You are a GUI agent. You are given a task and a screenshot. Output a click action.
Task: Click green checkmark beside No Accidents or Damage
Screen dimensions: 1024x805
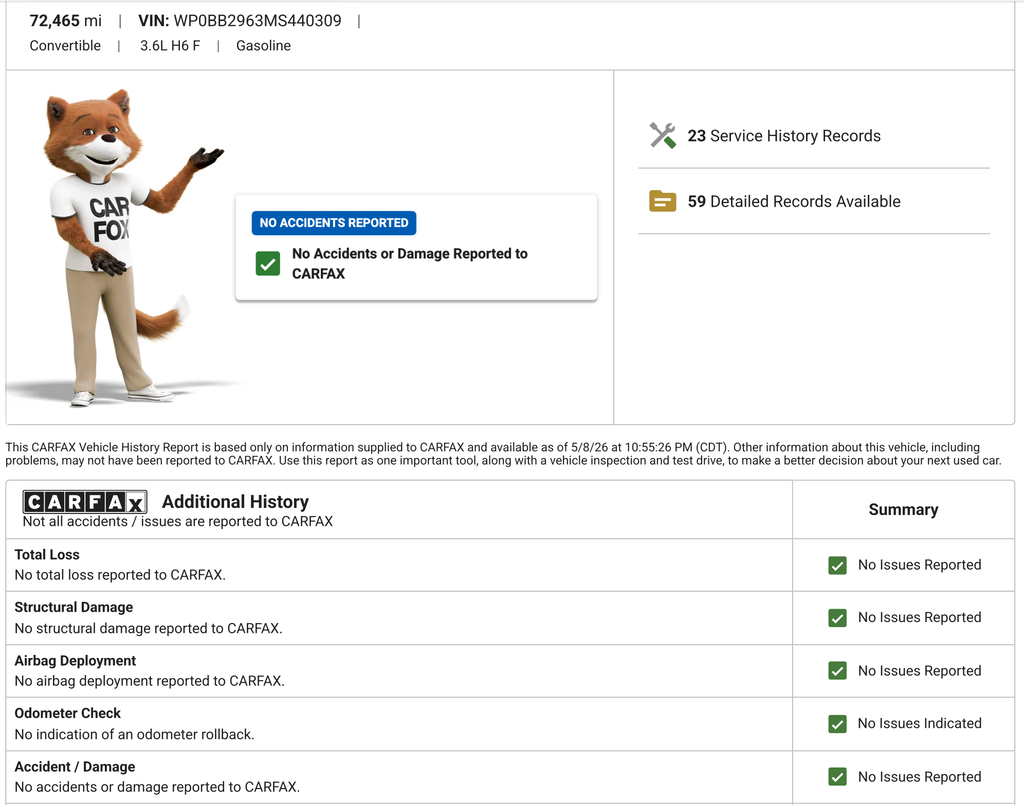(268, 264)
